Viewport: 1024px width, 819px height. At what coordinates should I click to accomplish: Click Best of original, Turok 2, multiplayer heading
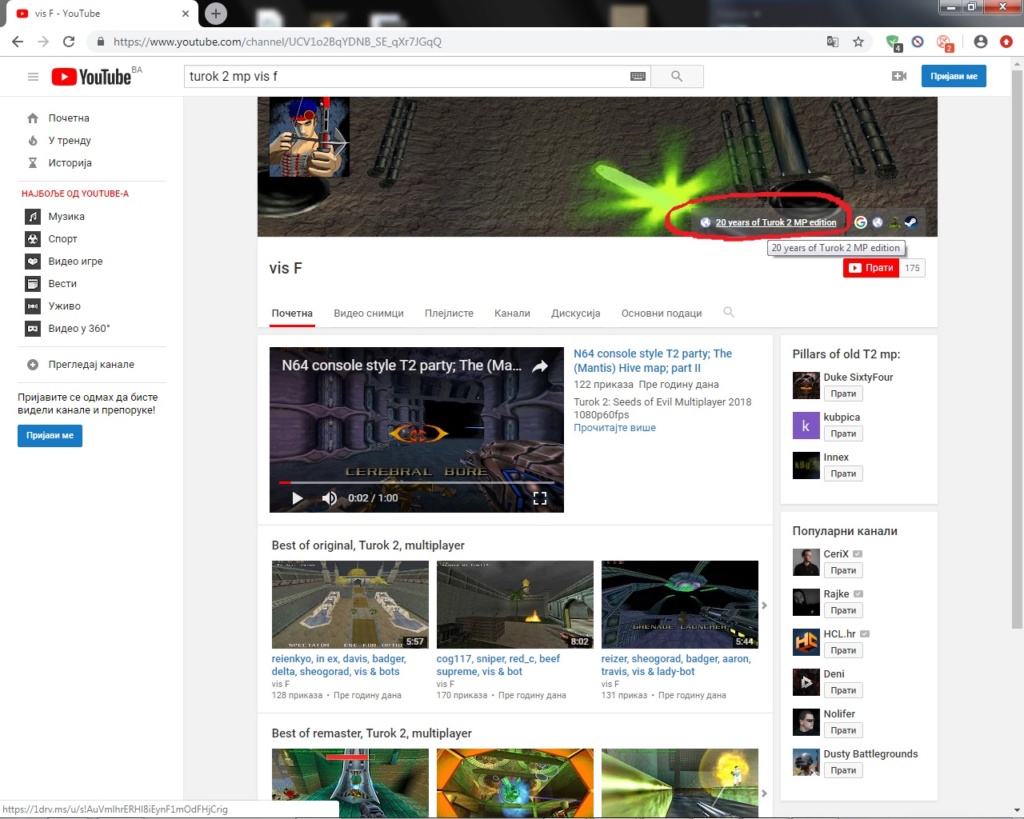tap(368, 545)
